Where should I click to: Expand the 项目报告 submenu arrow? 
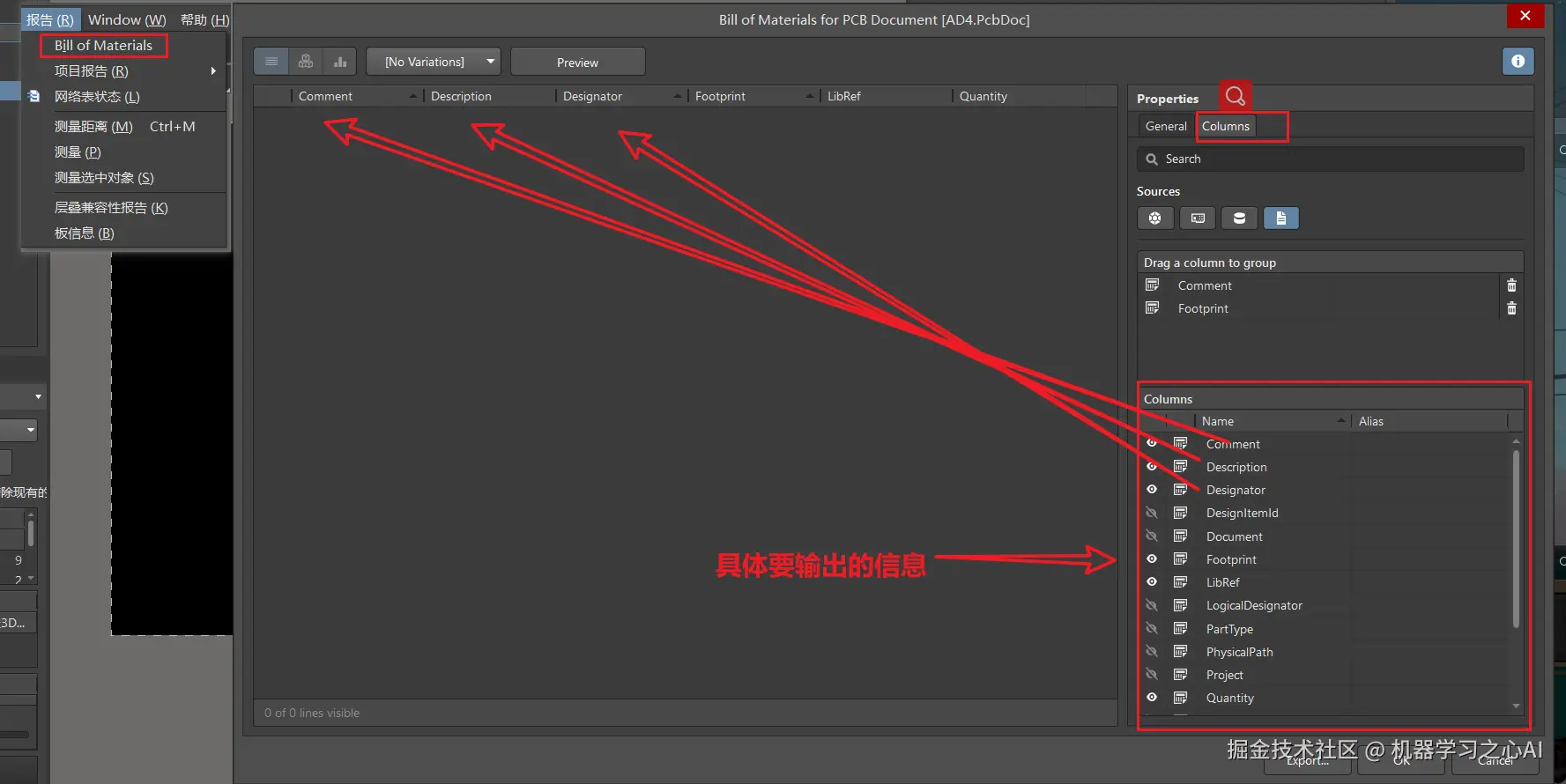pos(213,70)
